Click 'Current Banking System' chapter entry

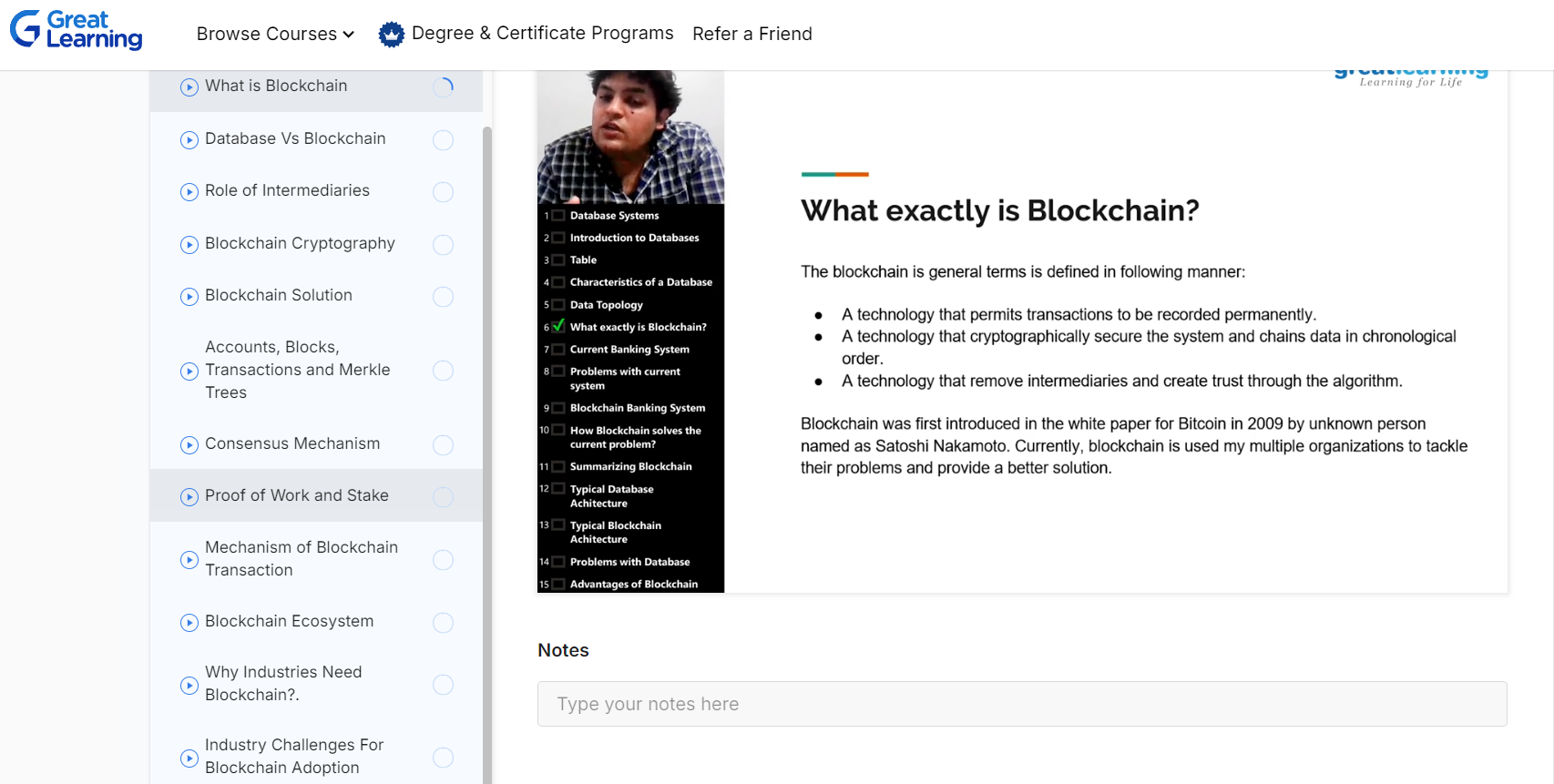click(629, 350)
